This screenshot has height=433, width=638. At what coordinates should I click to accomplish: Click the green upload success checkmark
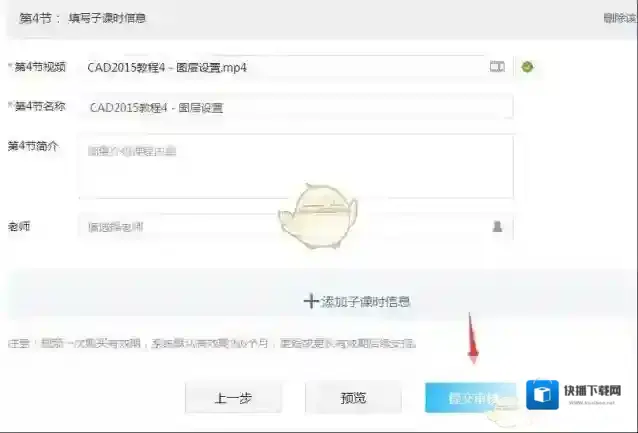click(x=527, y=67)
